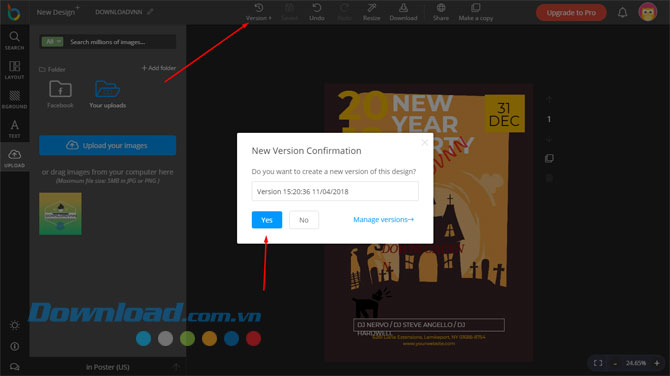Click the Search millions of images field

click(x=122, y=41)
